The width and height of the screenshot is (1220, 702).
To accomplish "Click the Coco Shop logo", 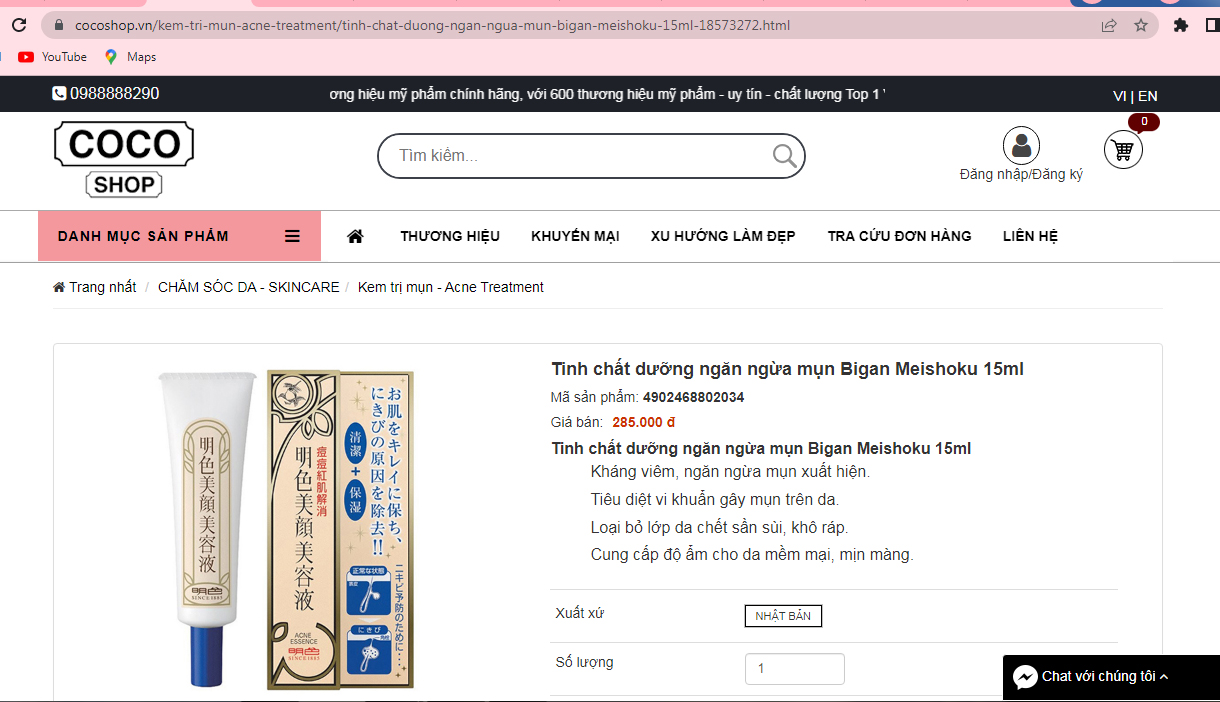I will (123, 158).
